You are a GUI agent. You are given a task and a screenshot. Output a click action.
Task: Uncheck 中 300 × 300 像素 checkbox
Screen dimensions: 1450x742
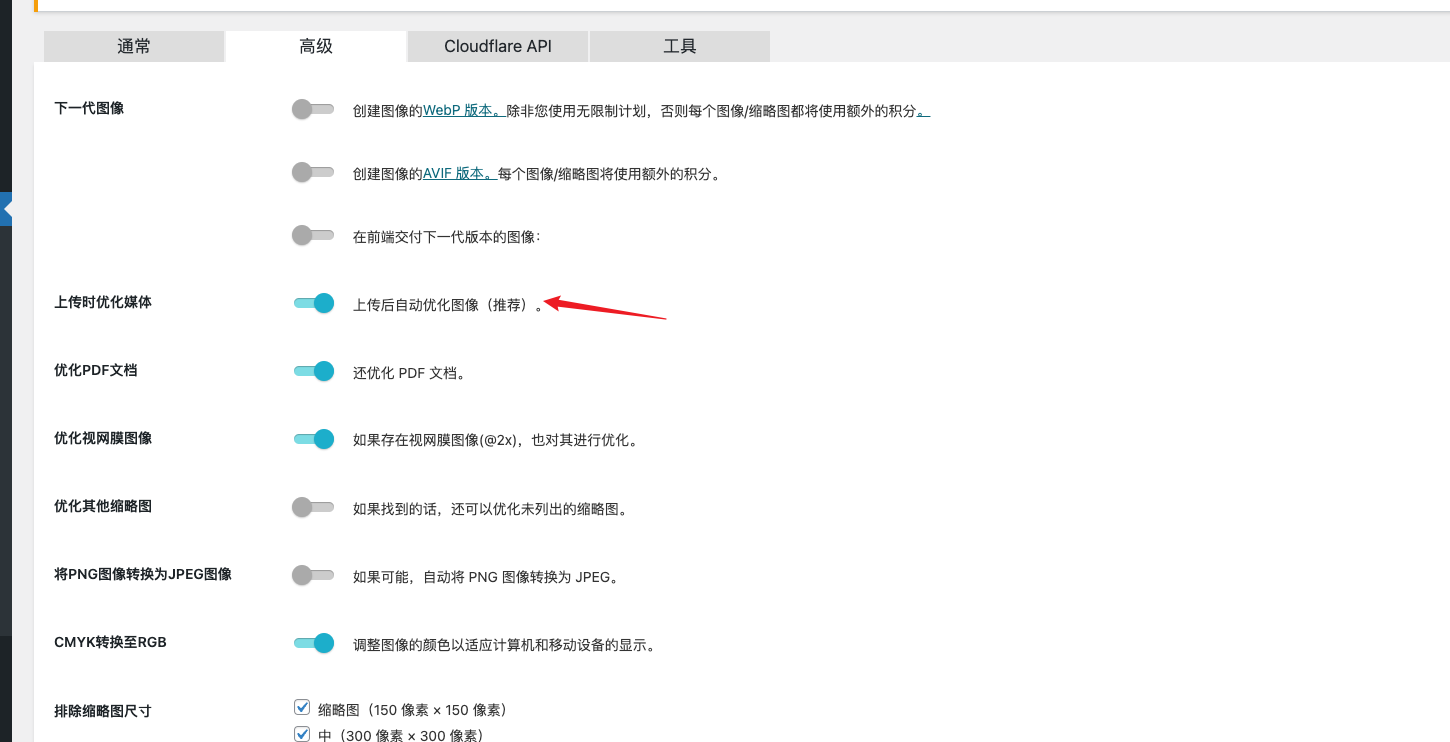pyautogui.click(x=302, y=734)
